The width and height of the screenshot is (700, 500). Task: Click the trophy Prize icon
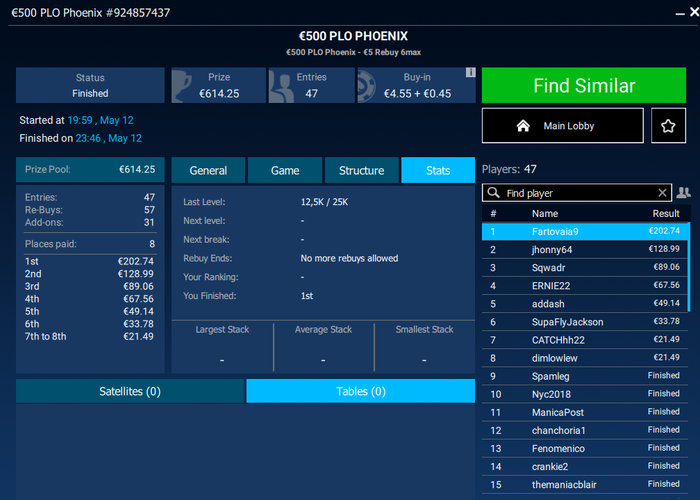pyautogui.click(x=182, y=86)
